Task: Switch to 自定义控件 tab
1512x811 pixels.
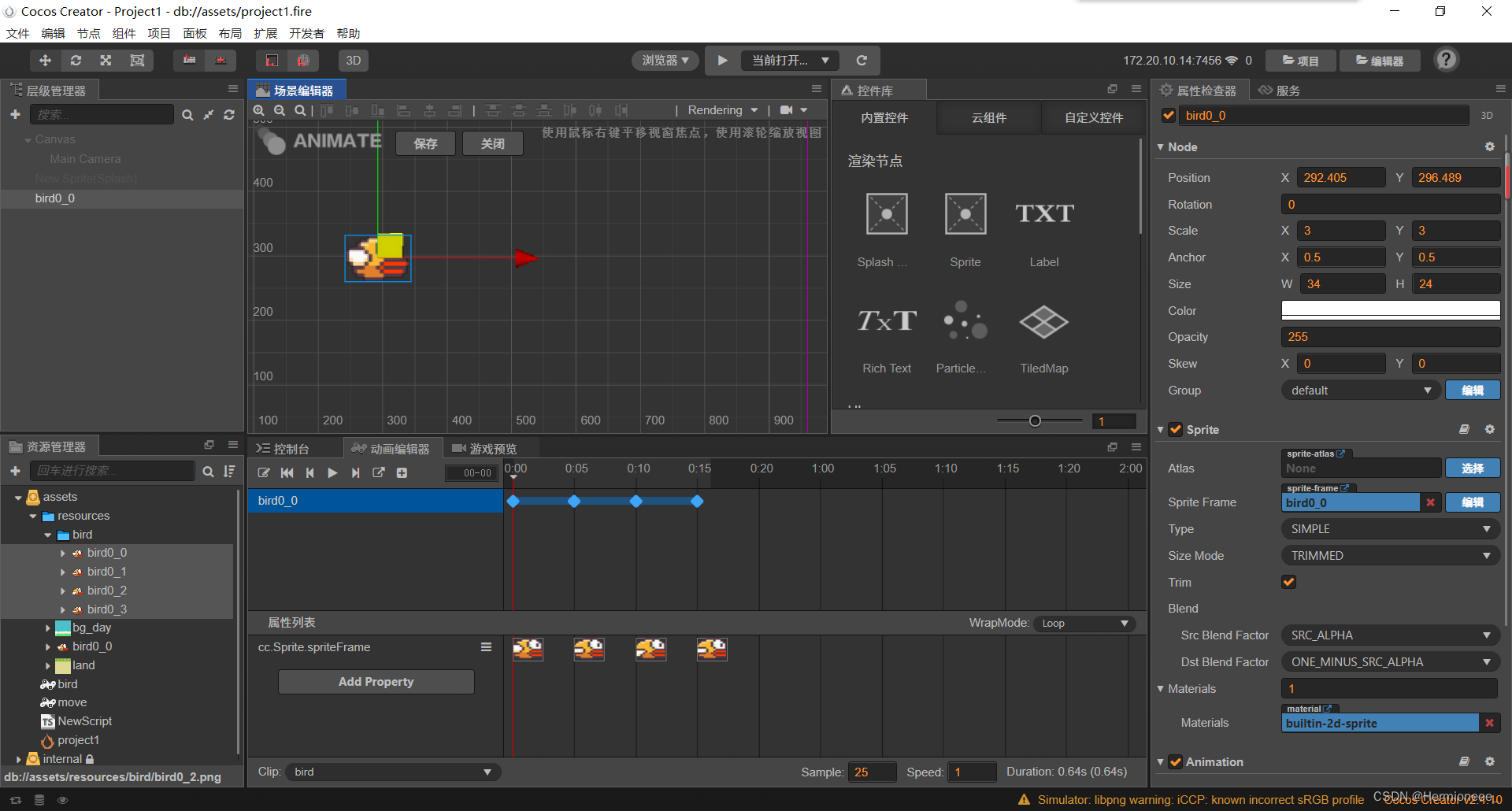Action: [x=1094, y=117]
